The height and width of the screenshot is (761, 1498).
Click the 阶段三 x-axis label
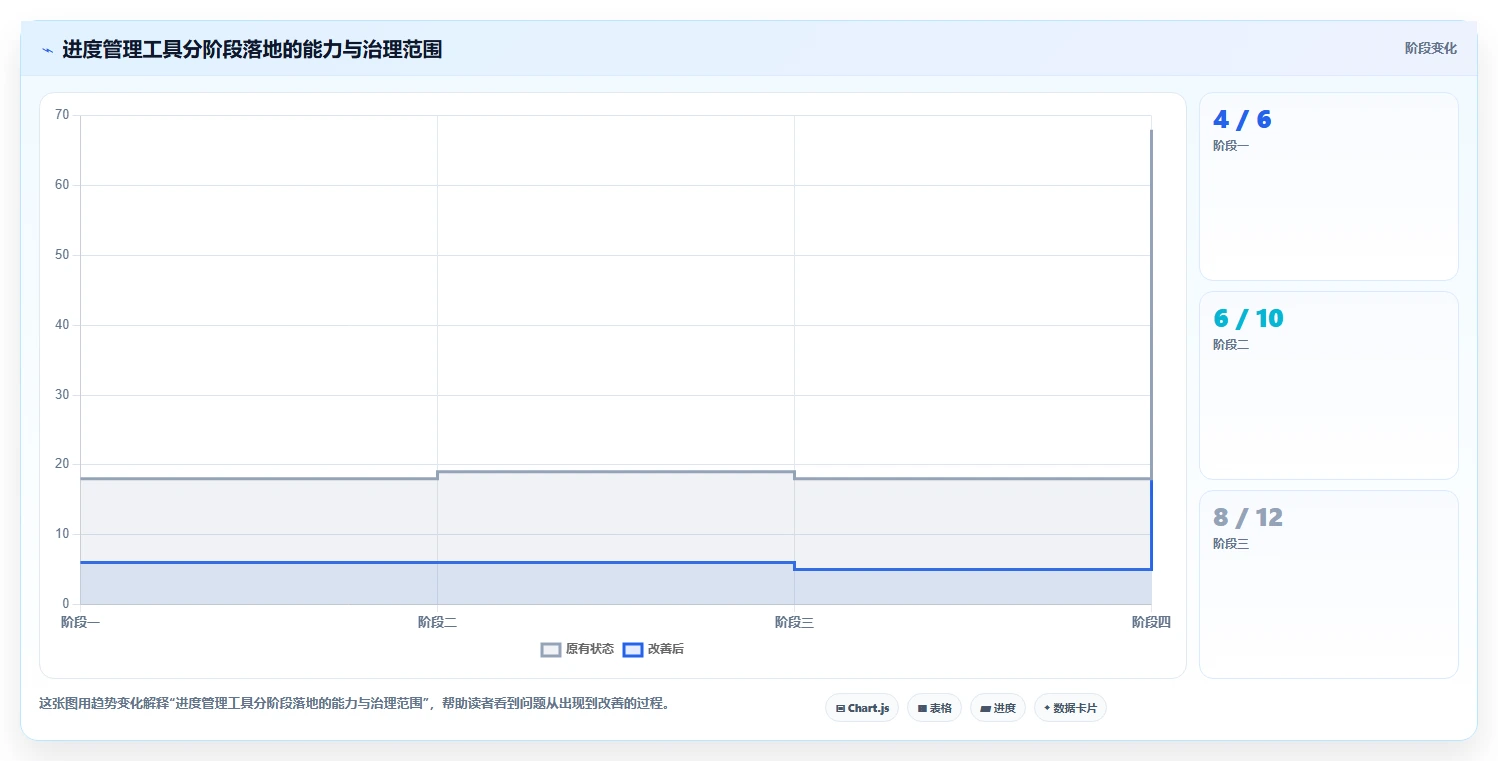(x=794, y=622)
